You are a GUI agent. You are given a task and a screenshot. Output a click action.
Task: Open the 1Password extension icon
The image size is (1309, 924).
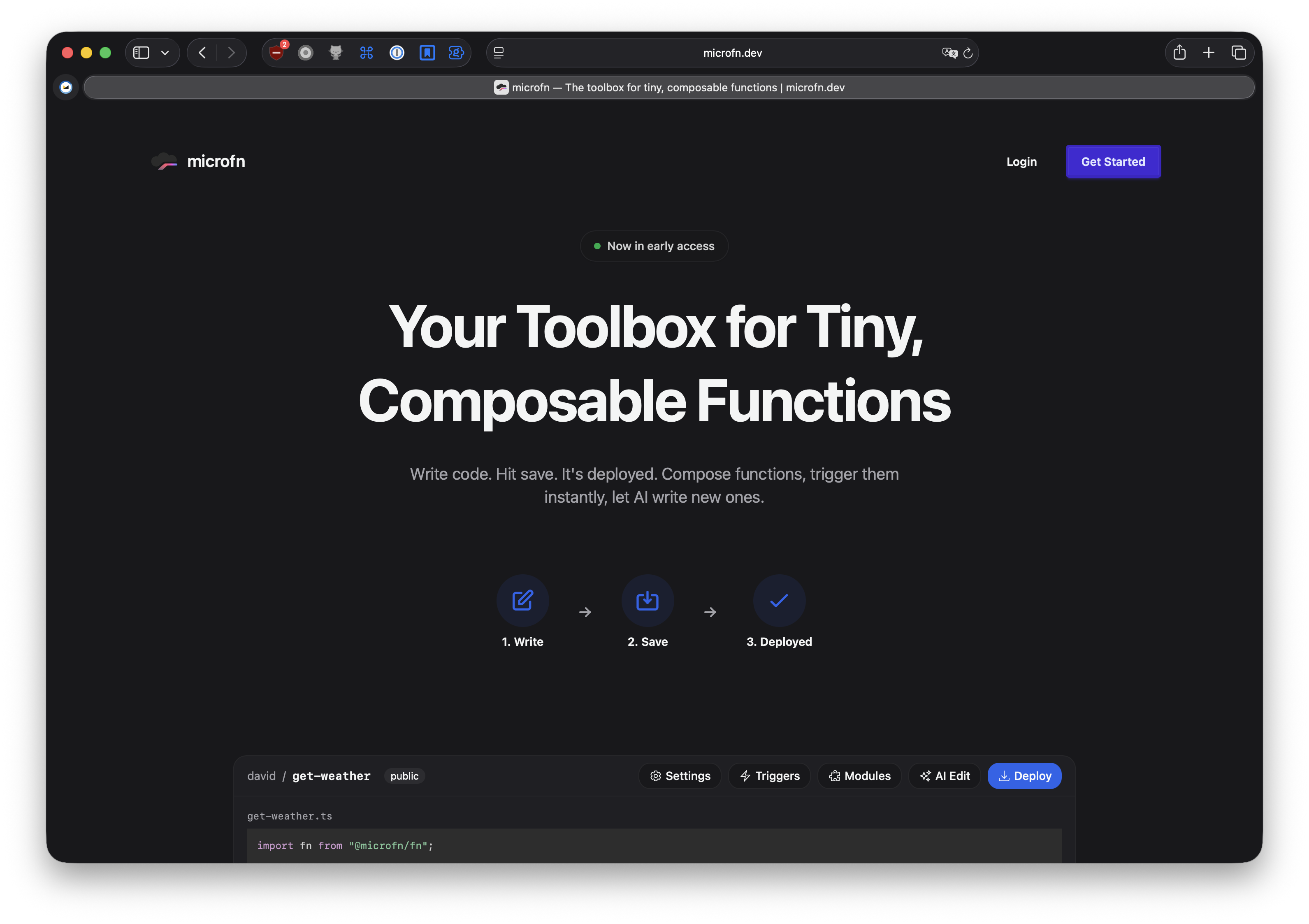point(396,52)
